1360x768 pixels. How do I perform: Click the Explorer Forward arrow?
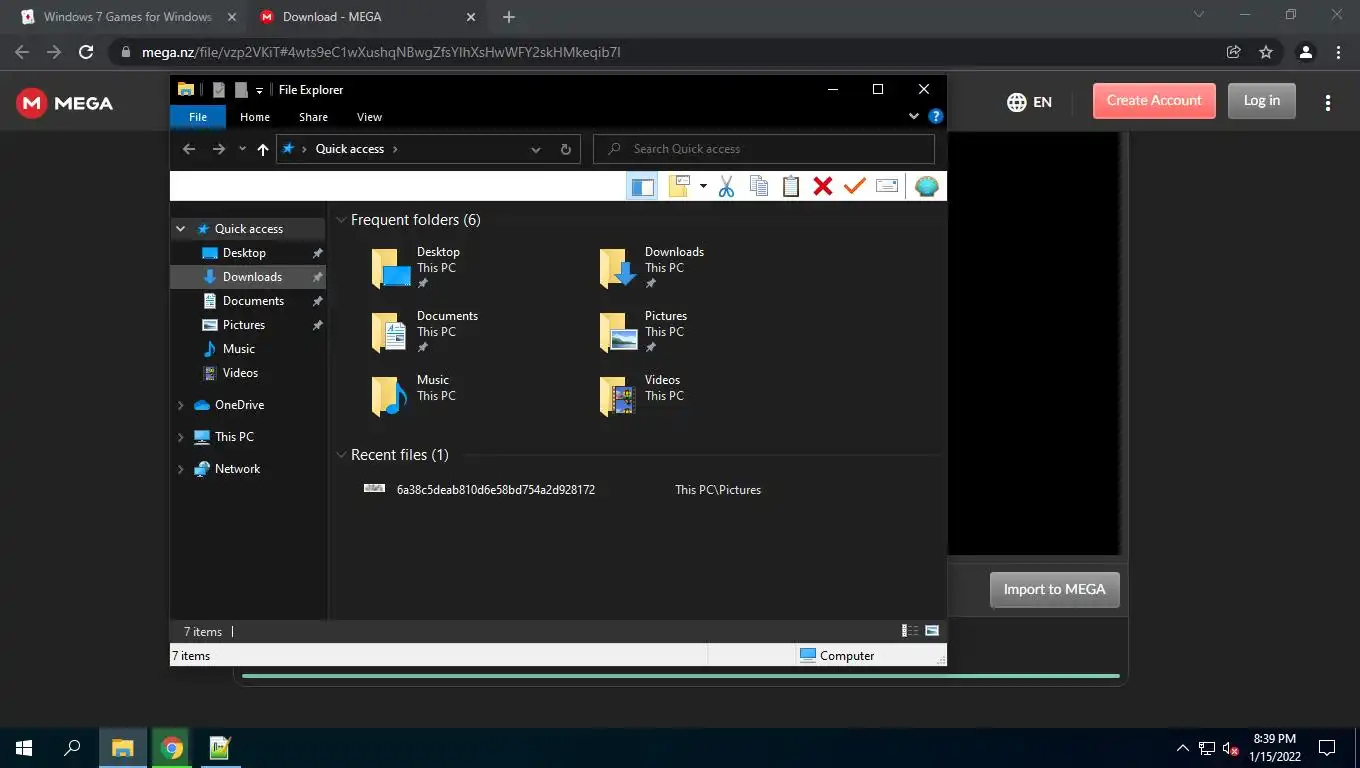pos(219,149)
